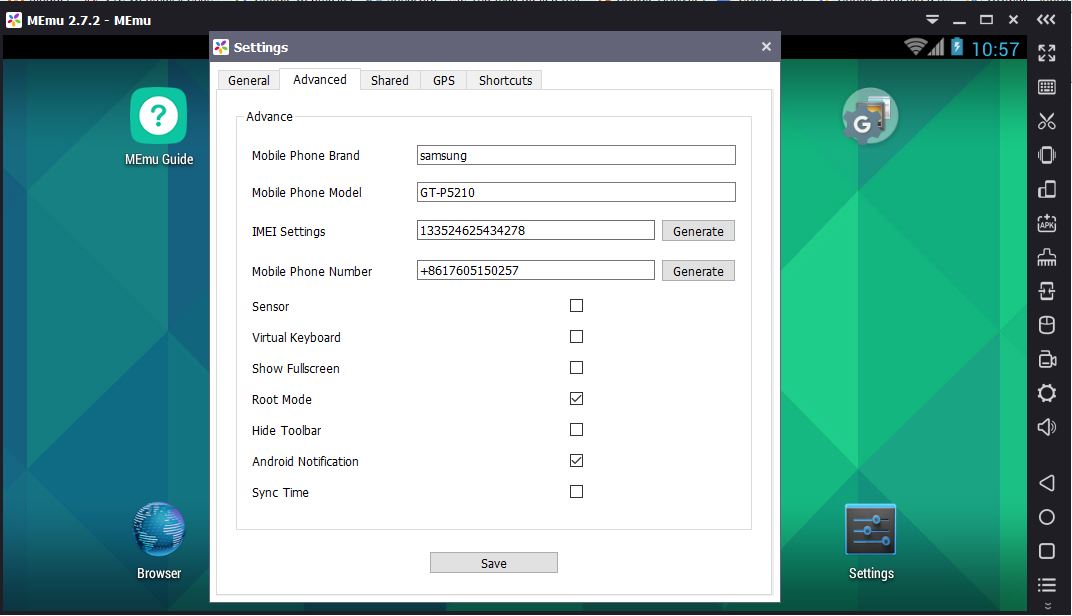1072x616 pixels.
Task: Open the keyboard mapping sidebar icon
Action: (x=1046, y=87)
